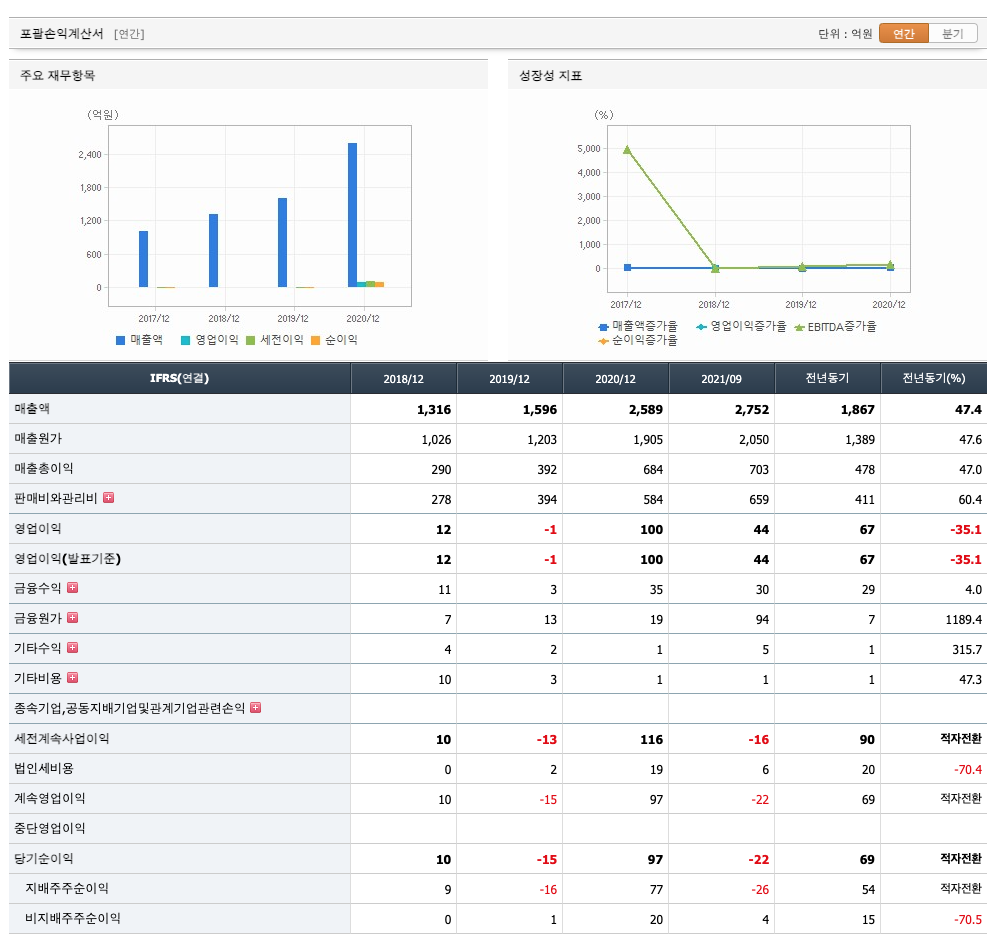The width and height of the screenshot is (998, 949).
Task: Select the 2017/12 blue sales bar
Action: (143, 259)
